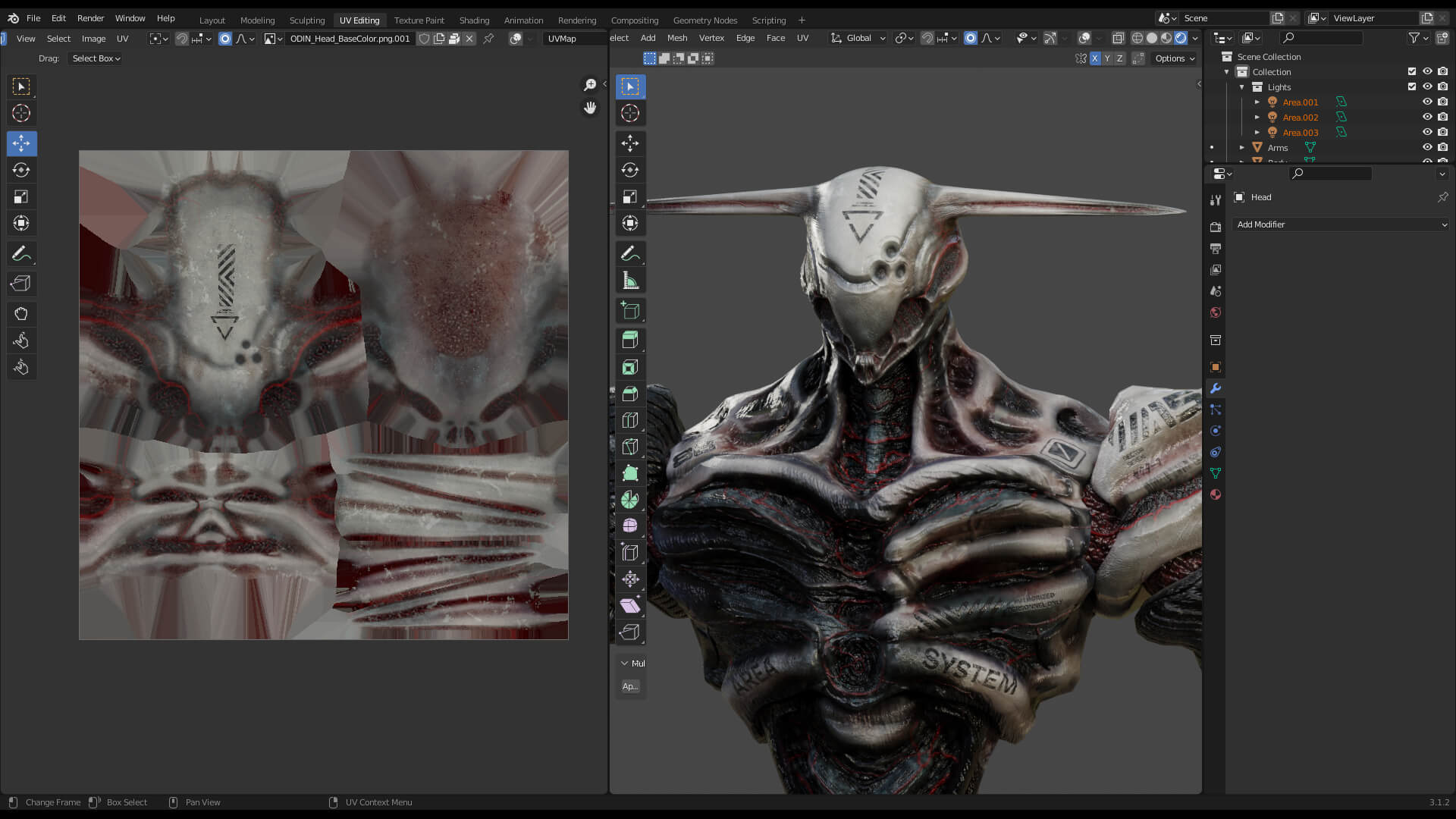Select the Add Cube tool in 3D viewport
The width and height of the screenshot is (1456, 819).
pos(630,310)
